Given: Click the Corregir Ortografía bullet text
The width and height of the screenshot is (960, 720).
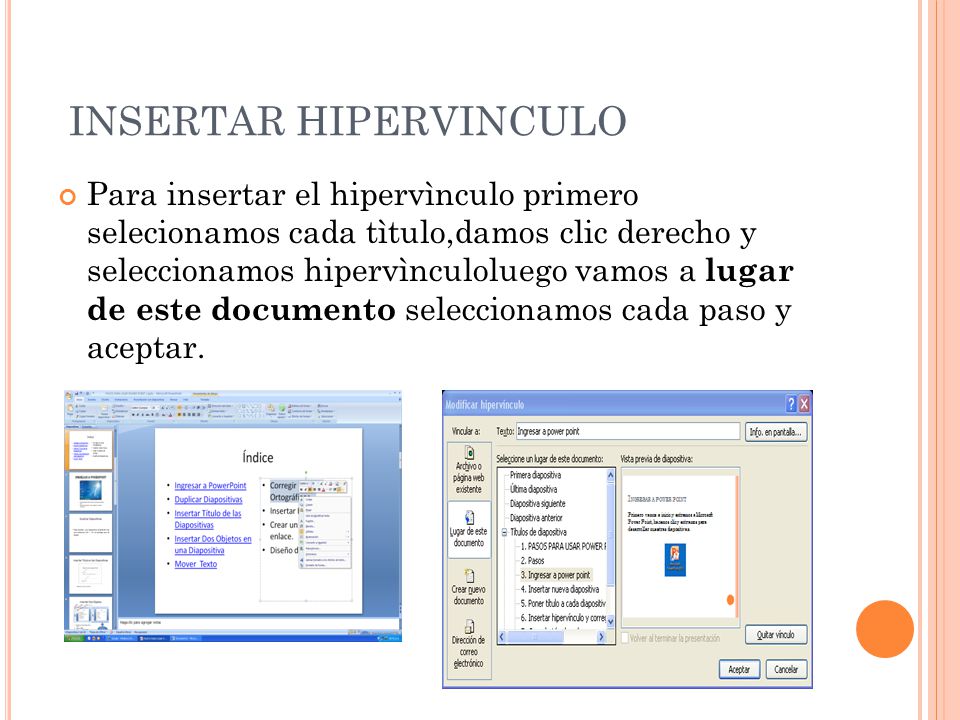Looking at the screenshot, I should click(x=283, y=491).
